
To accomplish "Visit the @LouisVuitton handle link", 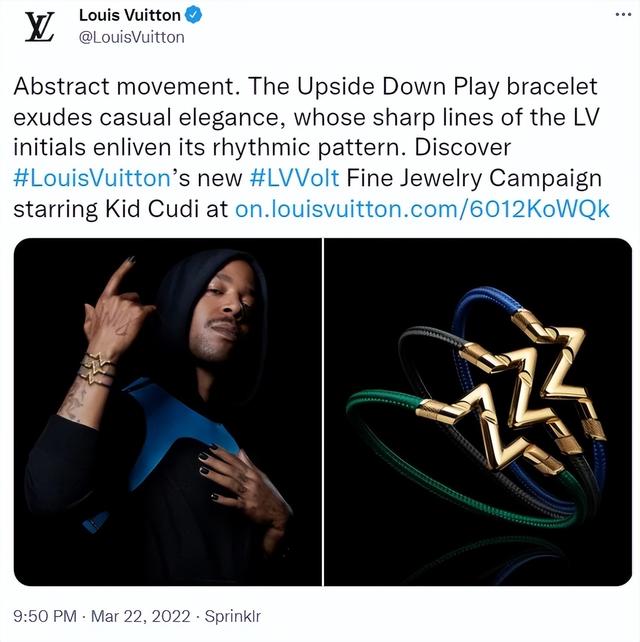I will [131, 37].
